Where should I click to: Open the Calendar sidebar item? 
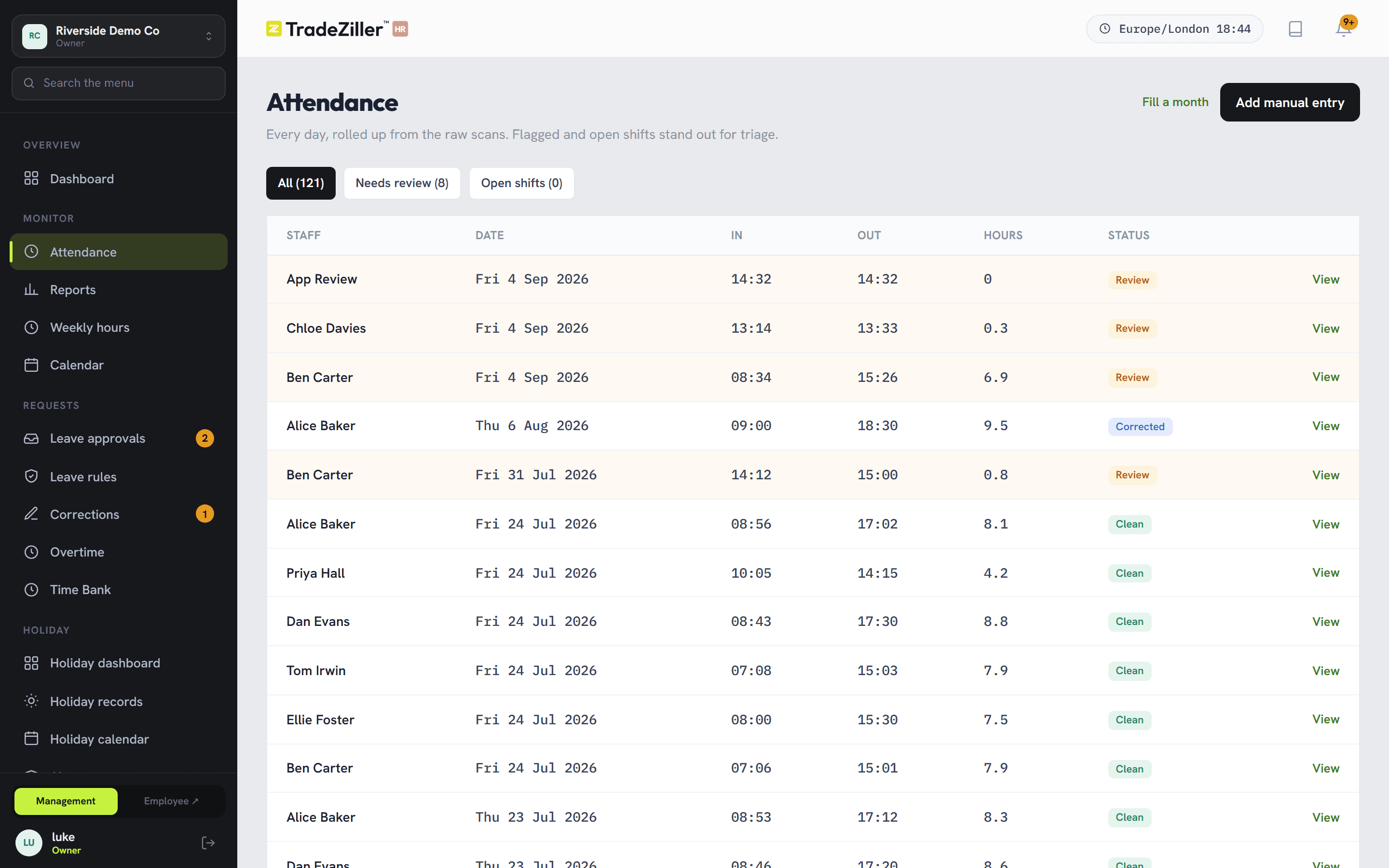[x=119, y=365]
